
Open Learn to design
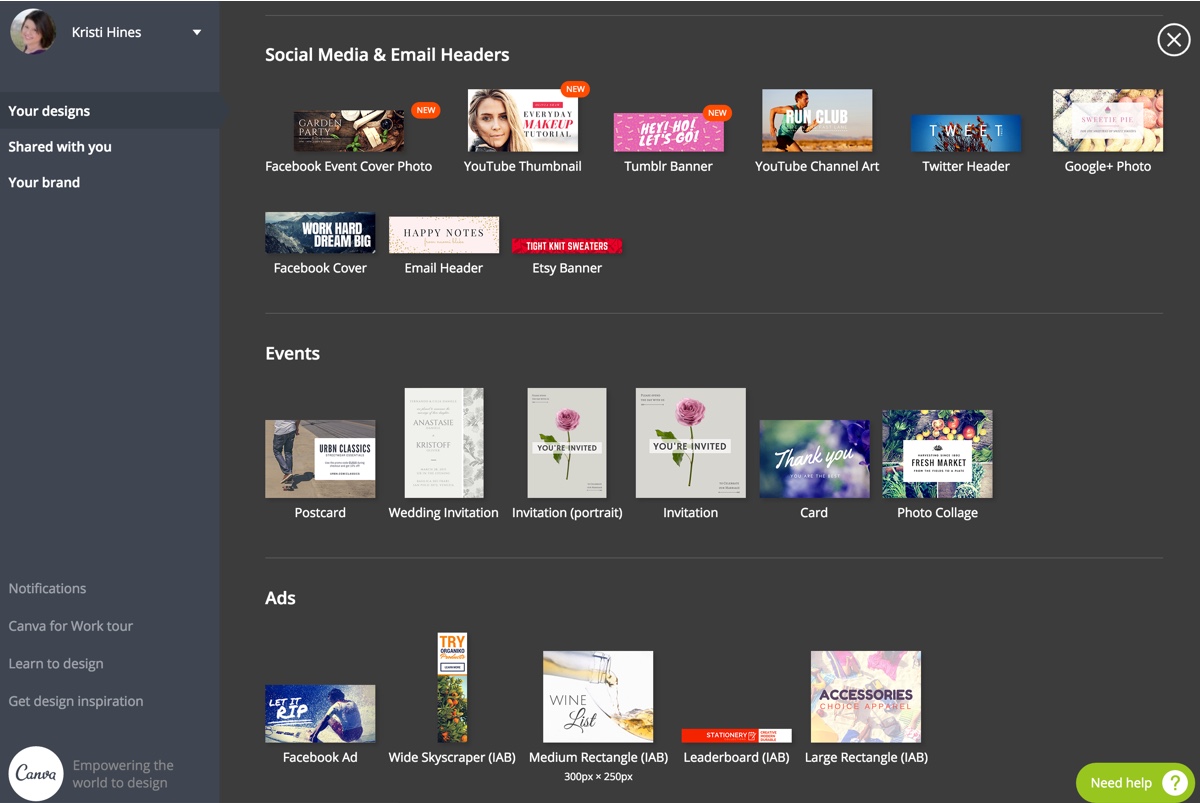55,663
